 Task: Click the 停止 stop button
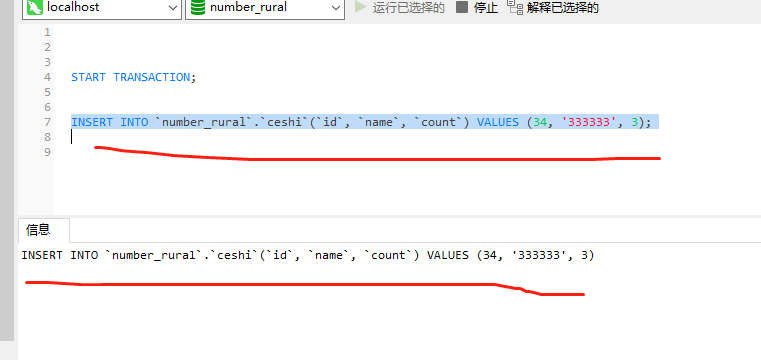point(477,7)
